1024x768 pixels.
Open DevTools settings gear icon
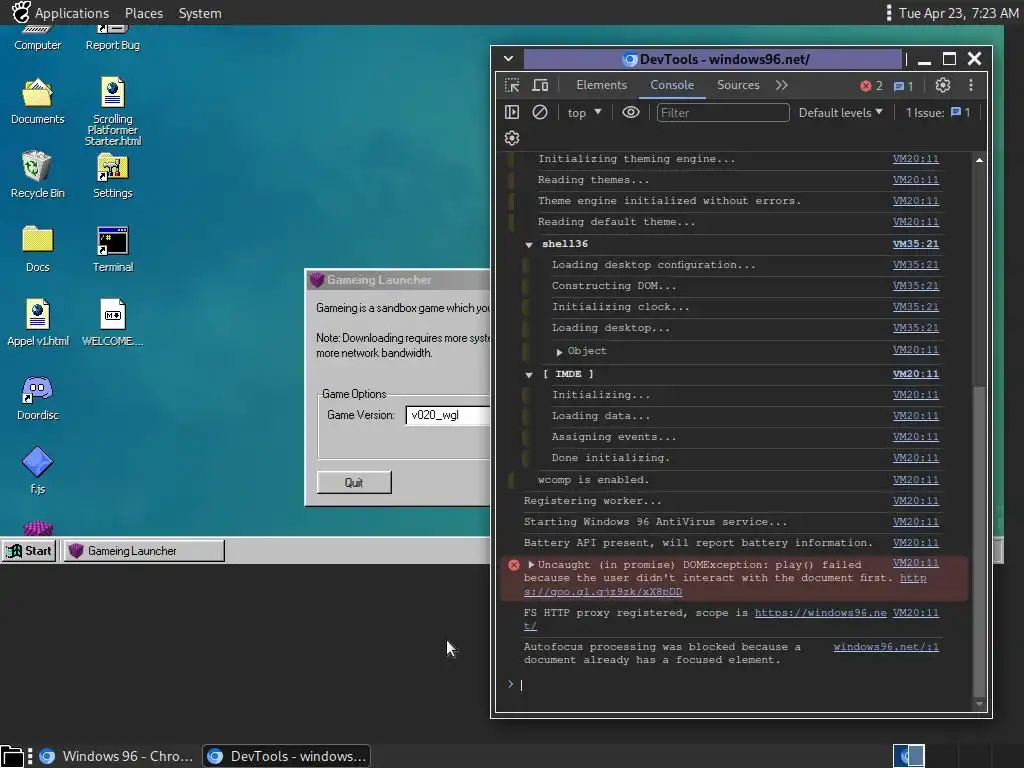click(942, 85)
